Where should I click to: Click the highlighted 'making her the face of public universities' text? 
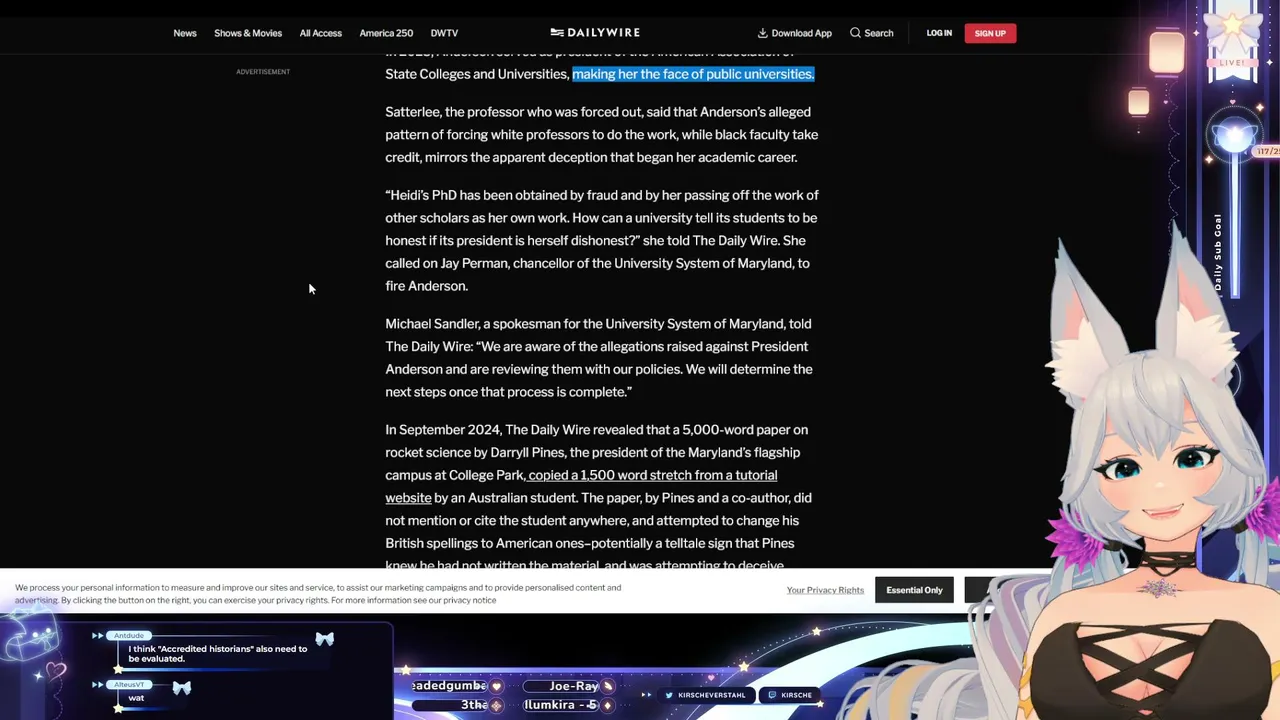pos(693,74)
